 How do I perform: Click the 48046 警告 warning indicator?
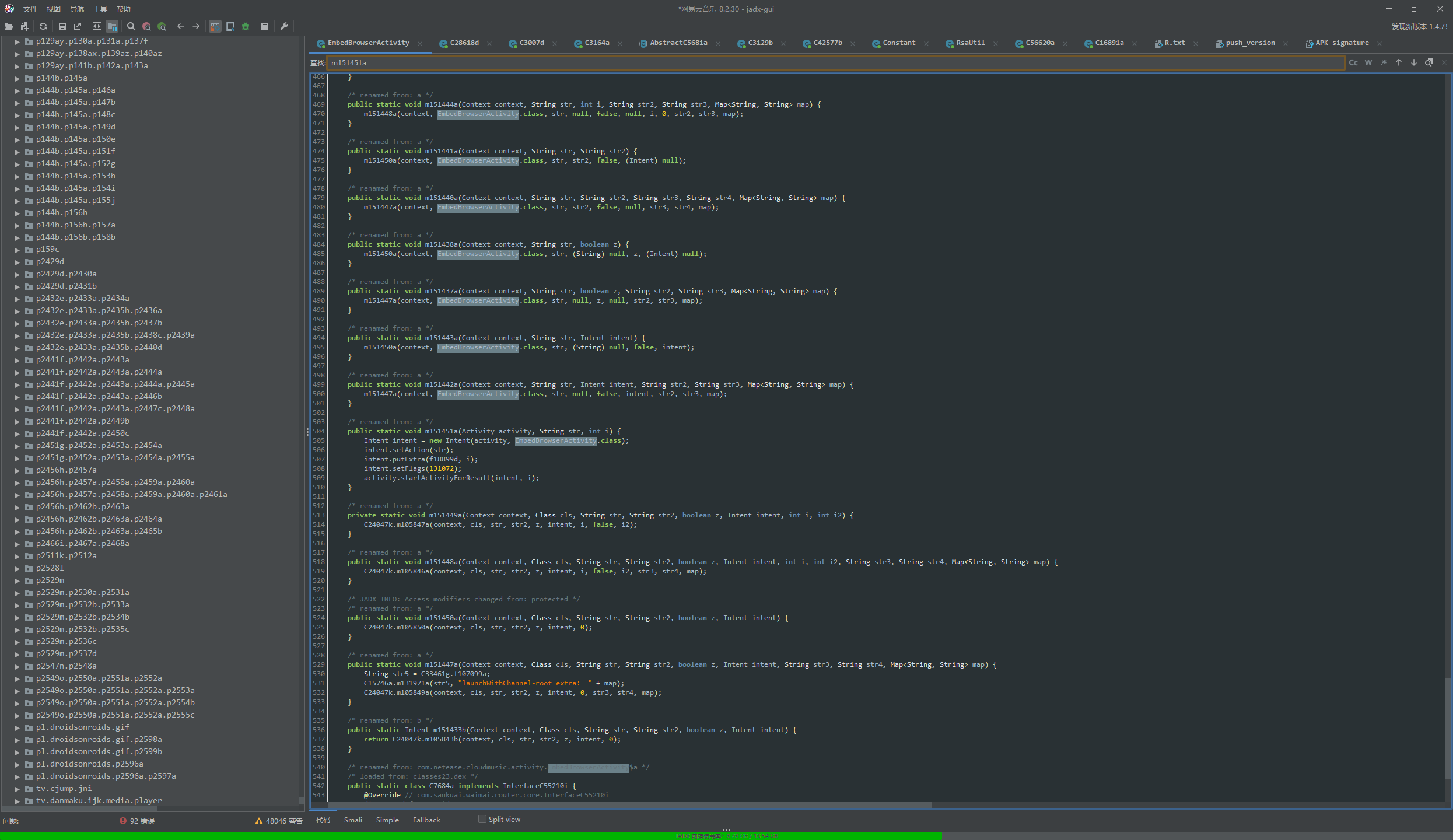point(279,821)
